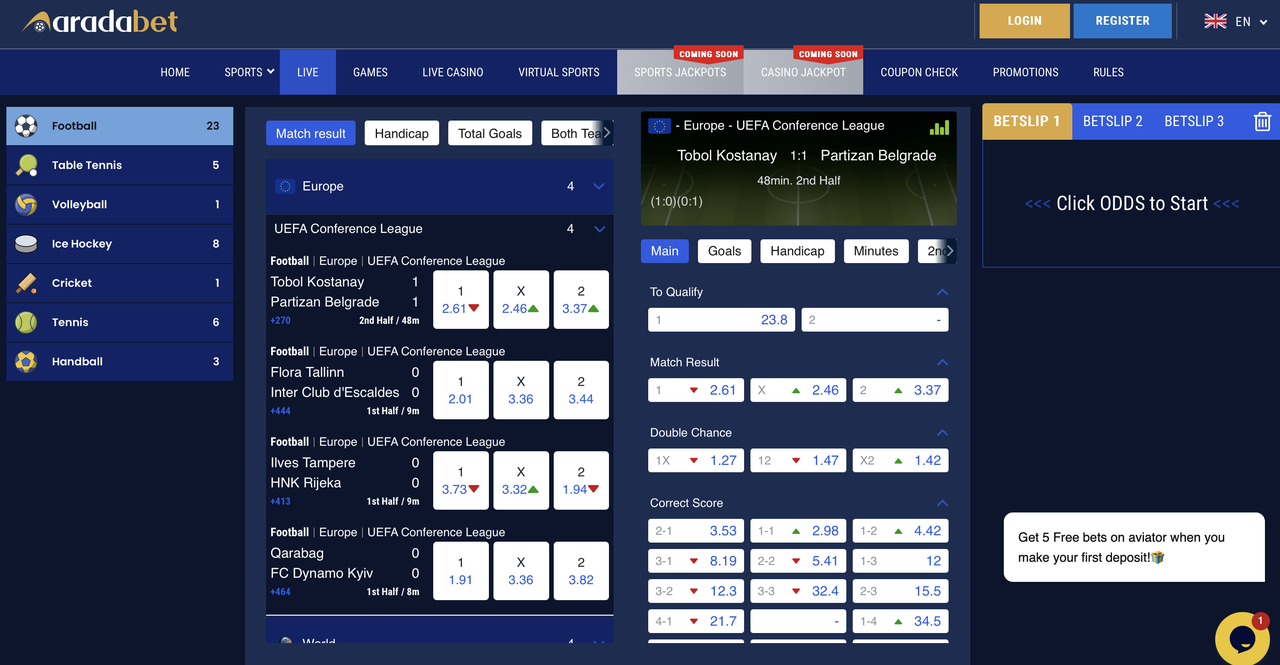Bet on Tobol Kostanay win 2.61 in list

pyautogui.click(x=461, y=300)
